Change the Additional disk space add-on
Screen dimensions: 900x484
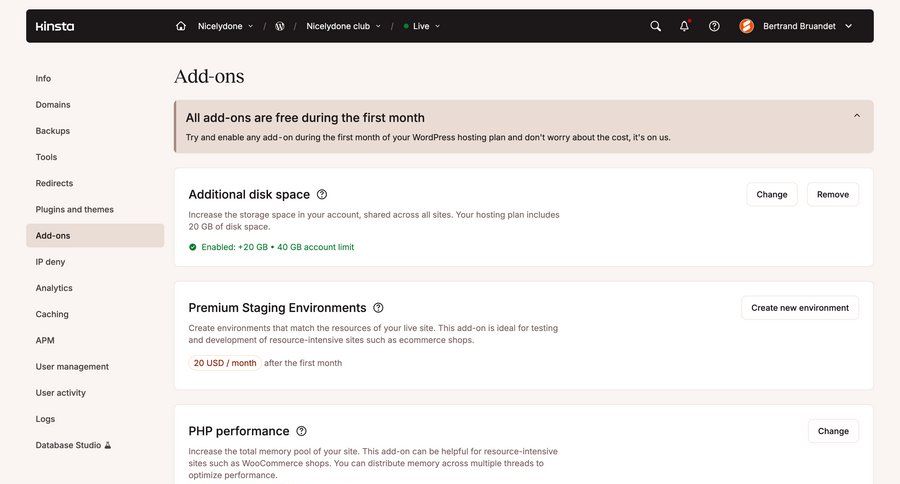771,195
